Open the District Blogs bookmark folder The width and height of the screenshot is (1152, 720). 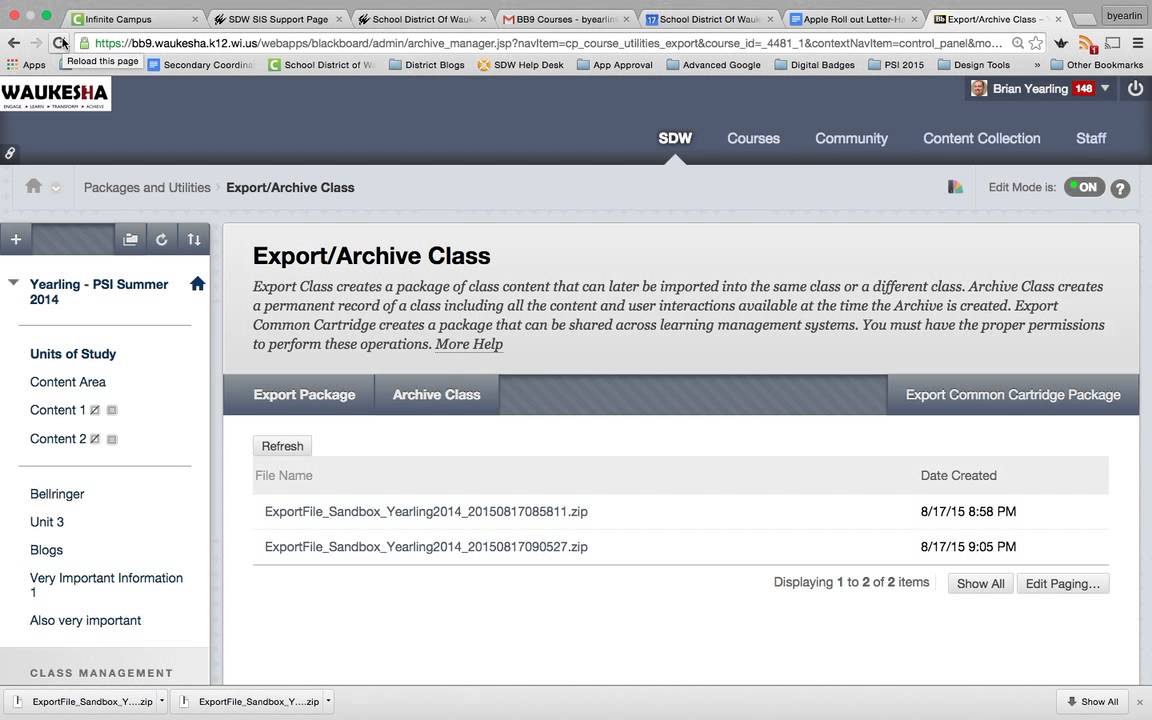427,65
